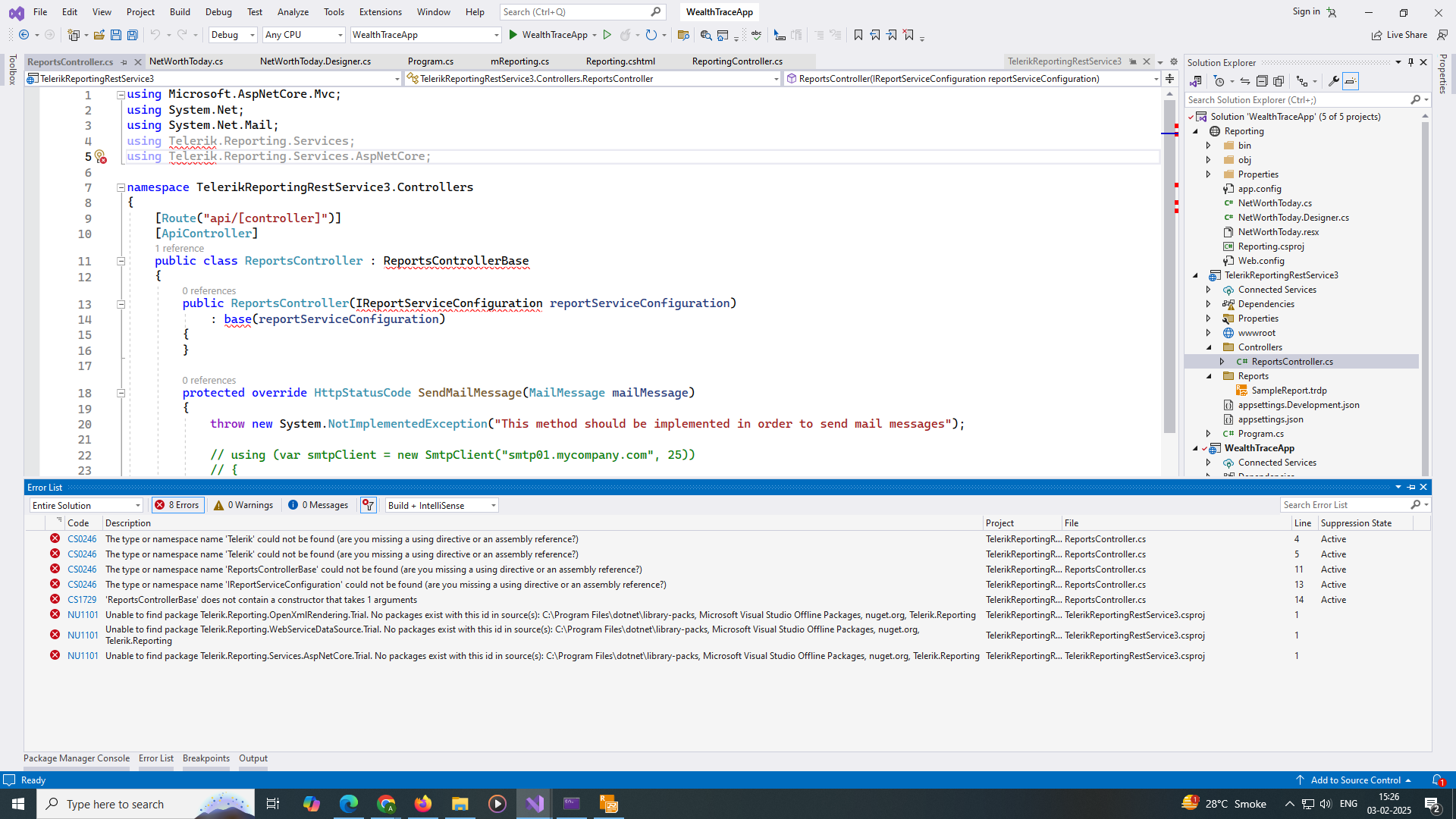The width and height of the screenshot is (1456, 819).
Task: Click the Save All toolbar icon
Action: (x=132, y=35)
